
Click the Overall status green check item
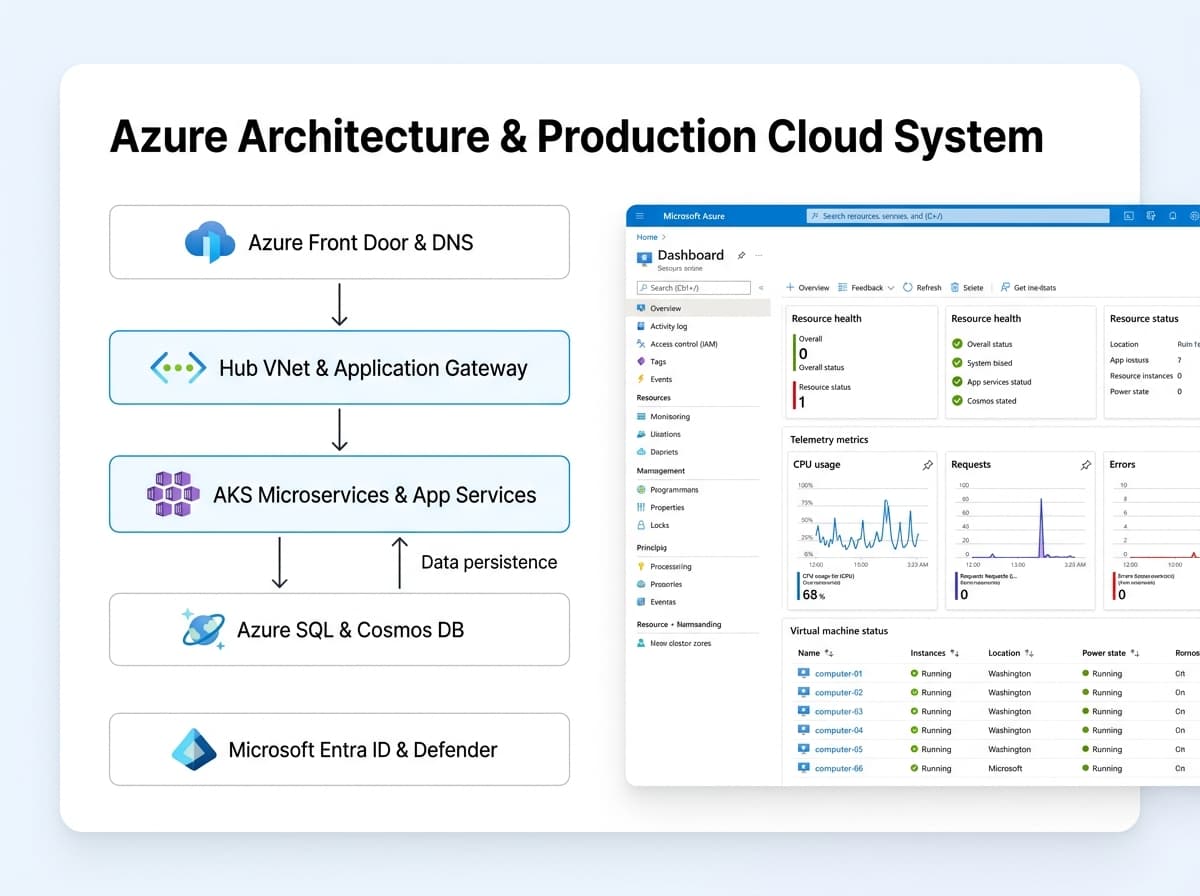point(982,344)
